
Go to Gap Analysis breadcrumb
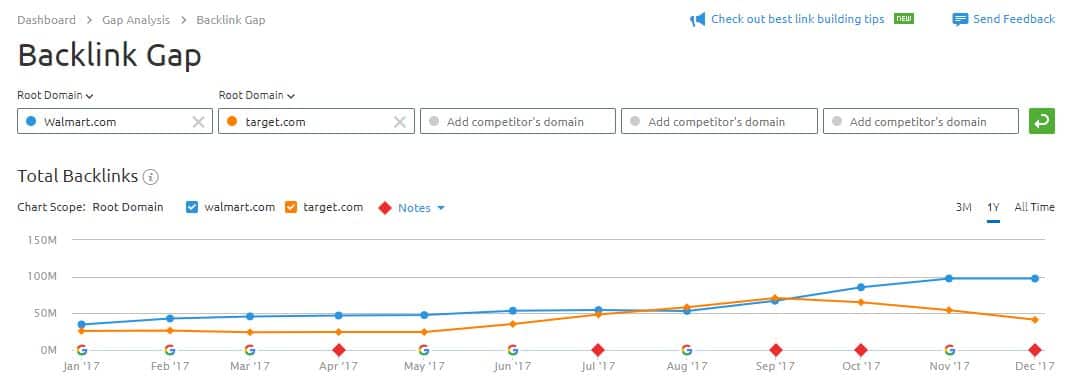pyautogui.click(x=136, y=20)
